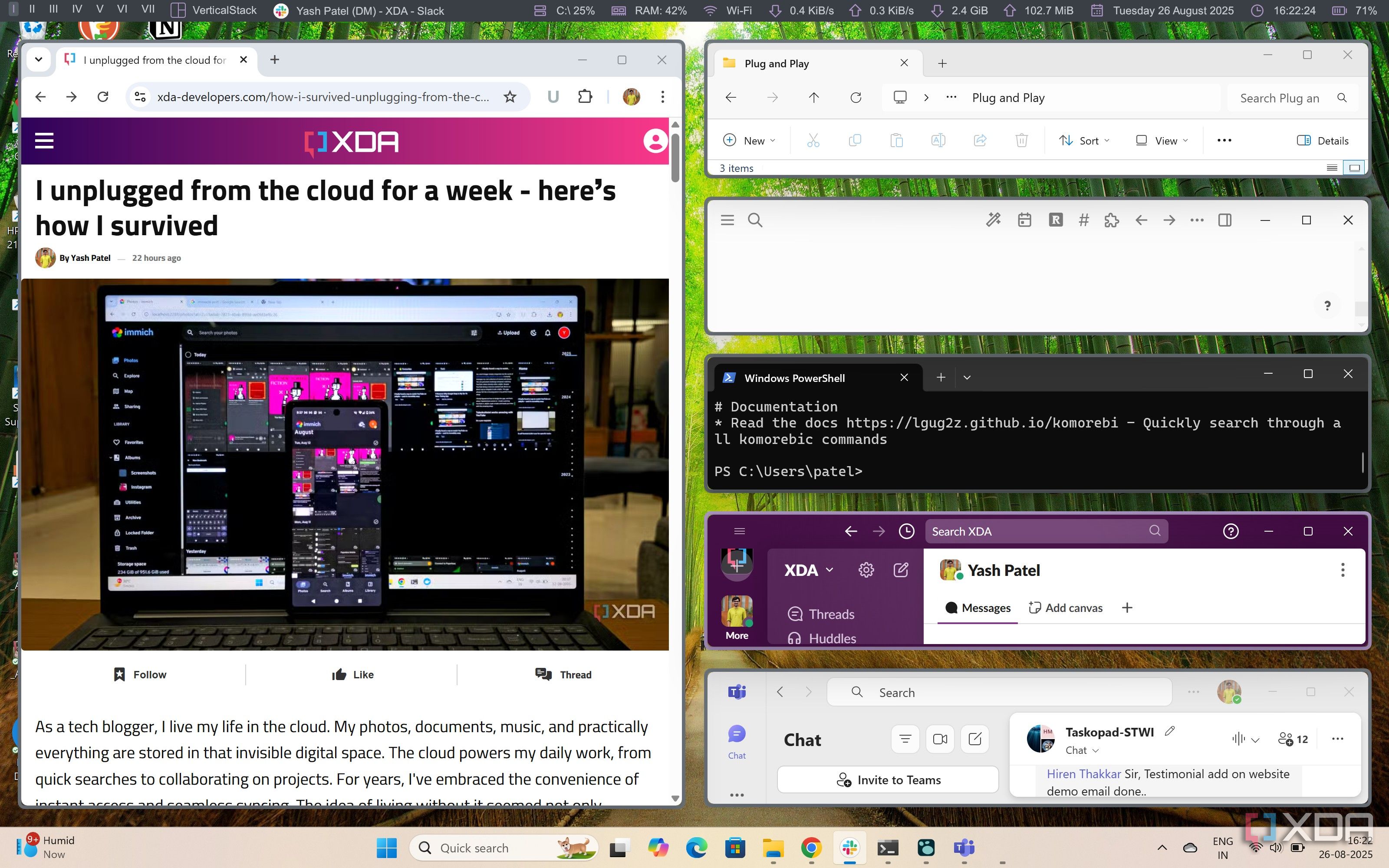Go up one folder level in Explorer
The height and width of the screenshot is (868, 1389).
click(x=813, y=98)
